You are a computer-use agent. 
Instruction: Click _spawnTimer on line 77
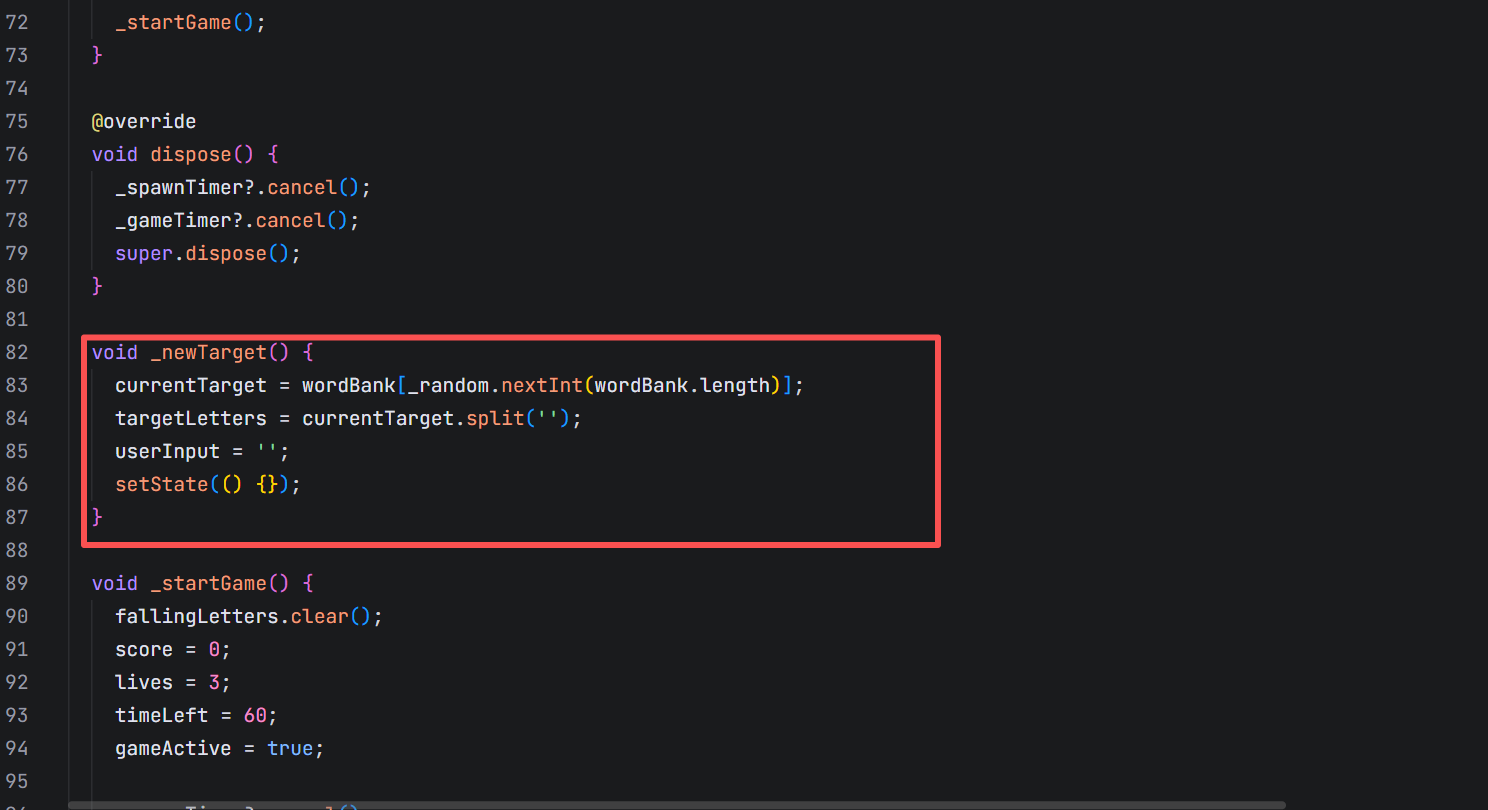point(179,187)
